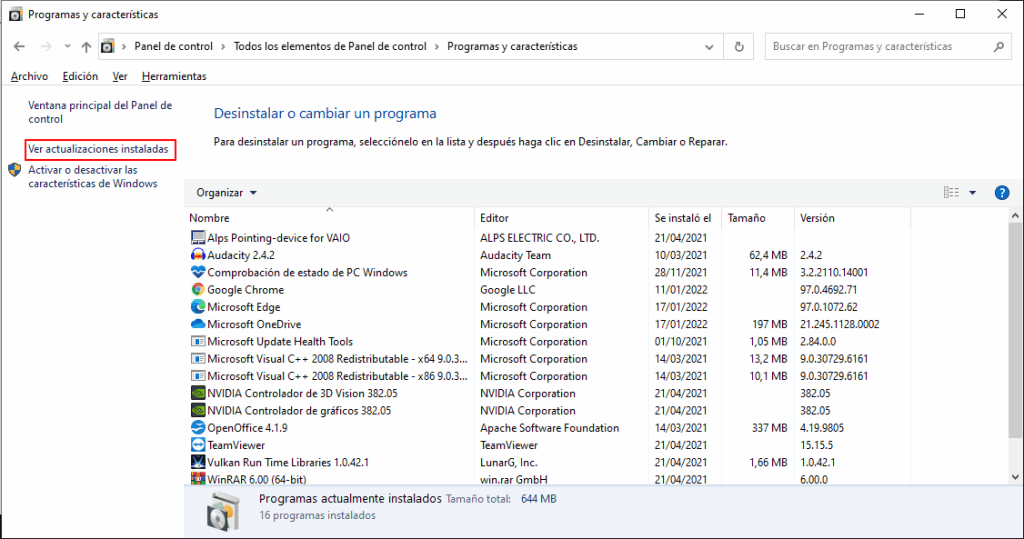The height and width of the screenshot is (539, 1024).
Task: Click the Microsoft Edge program icon
Action: [x=197, y=307]
